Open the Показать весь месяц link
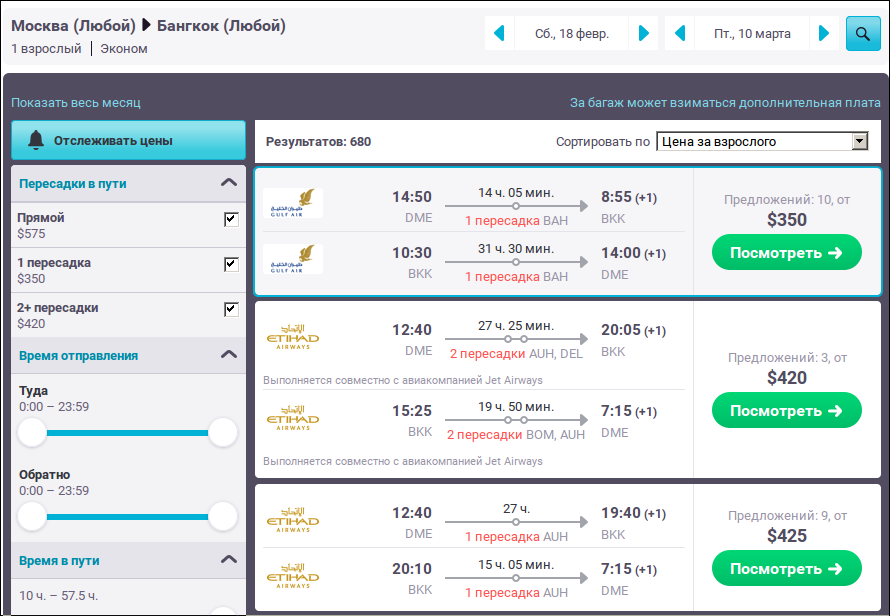The image size is (890, 616). 75,103
